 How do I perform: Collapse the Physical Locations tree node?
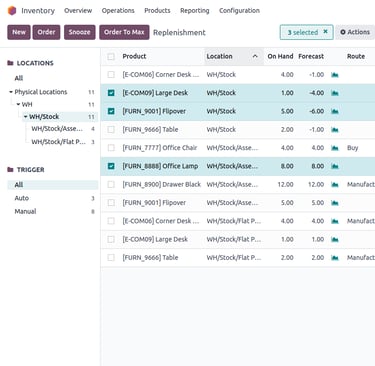coord(11,92)
